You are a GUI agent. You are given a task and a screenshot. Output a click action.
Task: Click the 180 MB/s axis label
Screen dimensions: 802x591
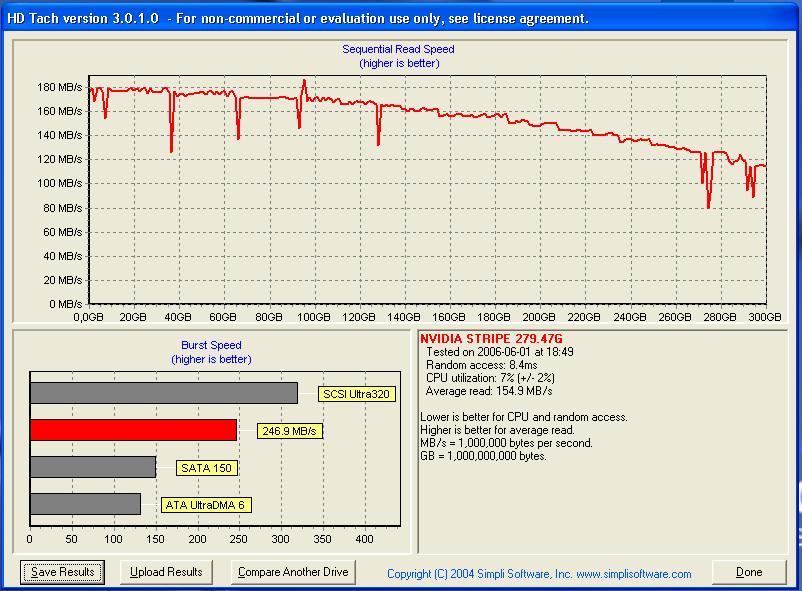pyautogui.click(x=59, y=87)
